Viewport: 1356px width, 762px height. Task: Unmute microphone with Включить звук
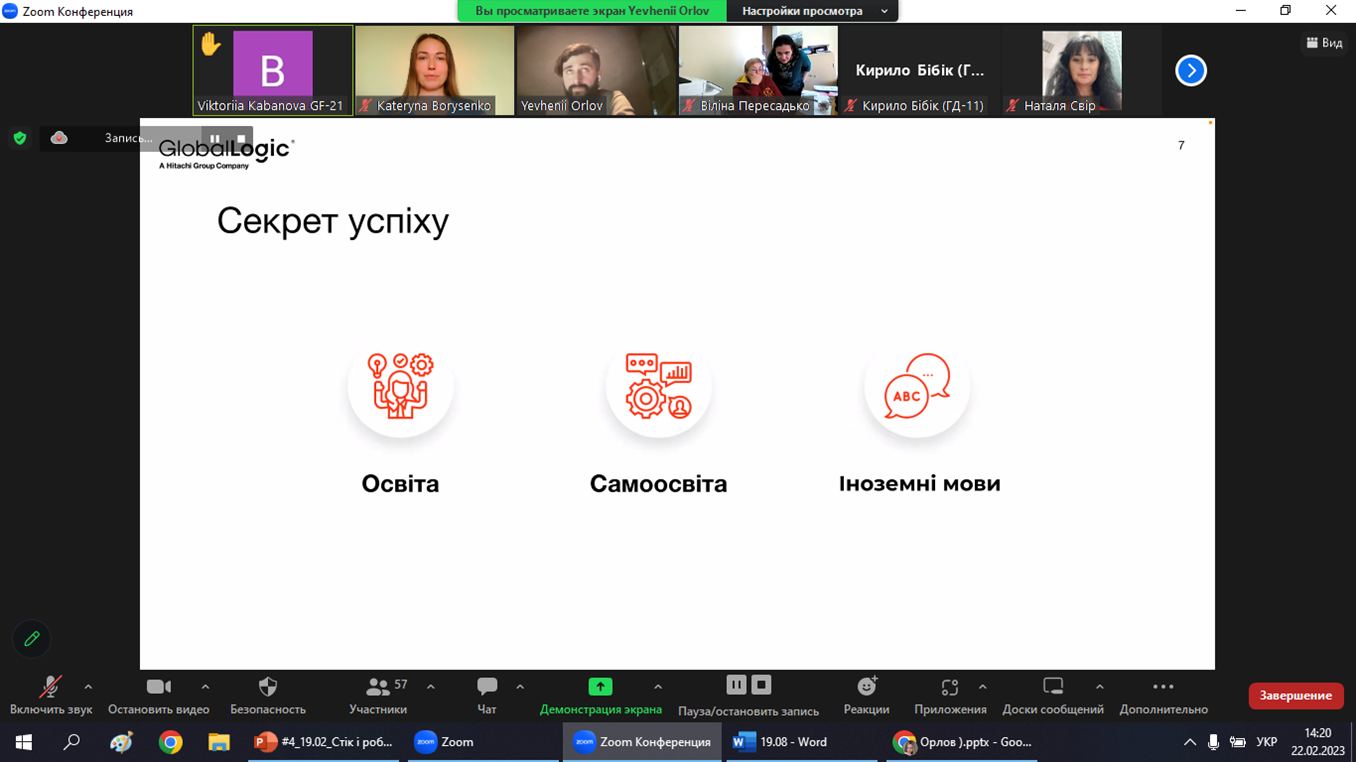50,688
